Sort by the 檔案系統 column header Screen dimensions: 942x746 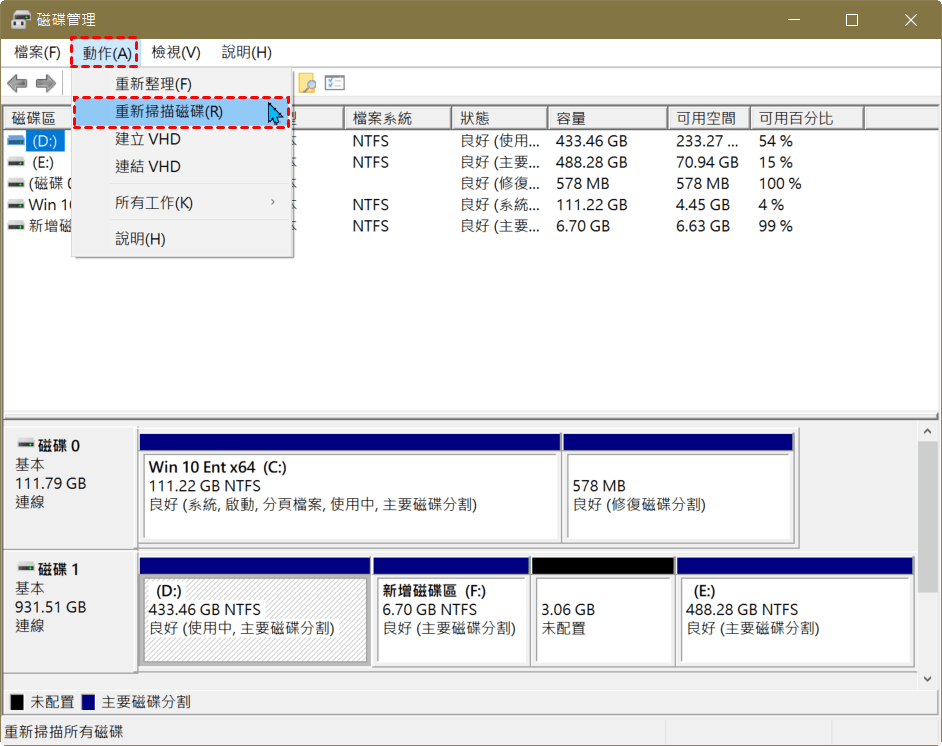point(398,118)
